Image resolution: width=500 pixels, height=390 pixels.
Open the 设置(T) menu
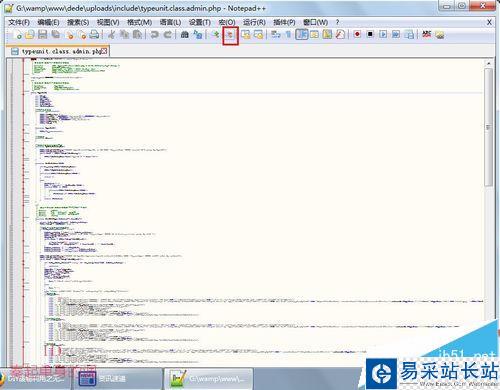click(x=200, y=22)
